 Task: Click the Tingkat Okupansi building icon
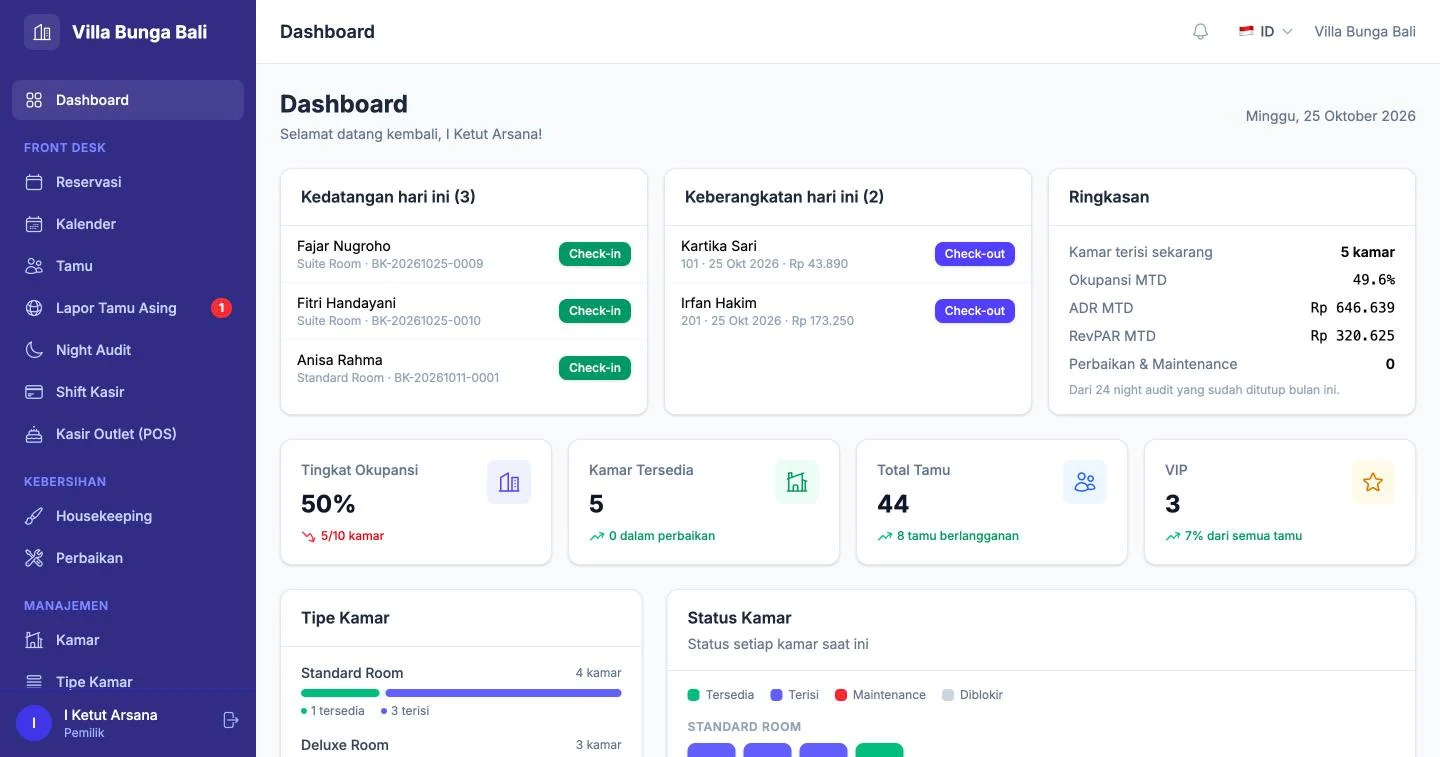click(x=509, y=482)
